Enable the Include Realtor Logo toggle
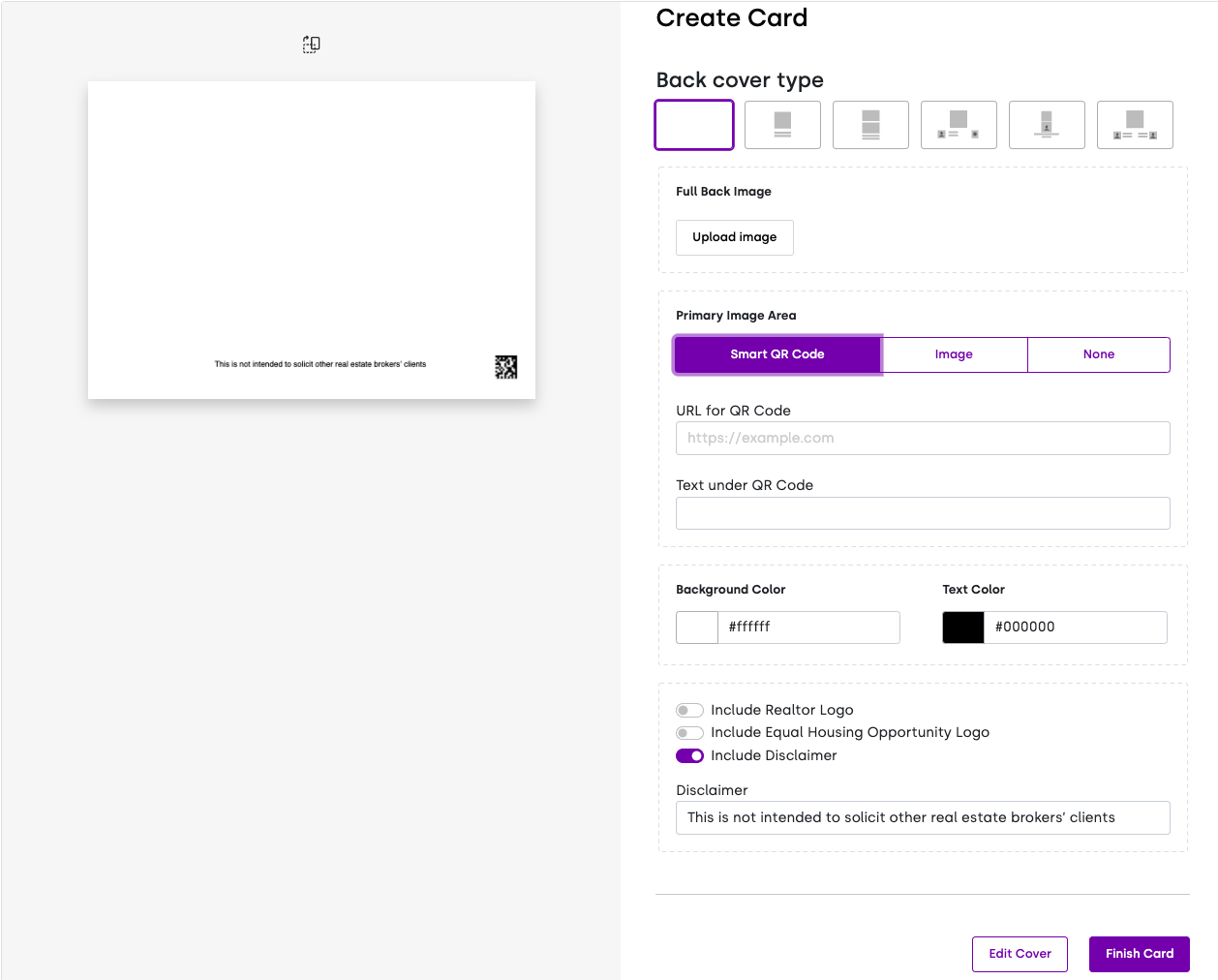1218x980 pixels. click(x=689, y=710)
